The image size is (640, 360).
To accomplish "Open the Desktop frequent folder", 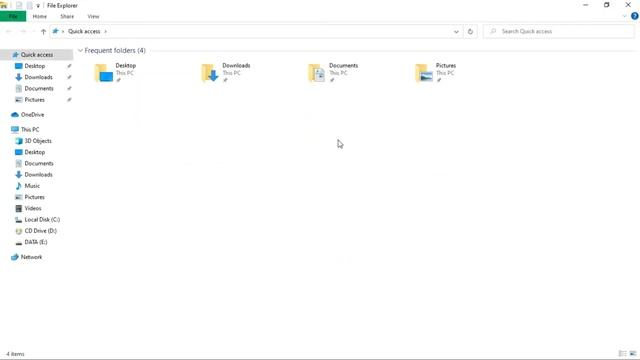I will pyautogui.click(x=116, y=73).
